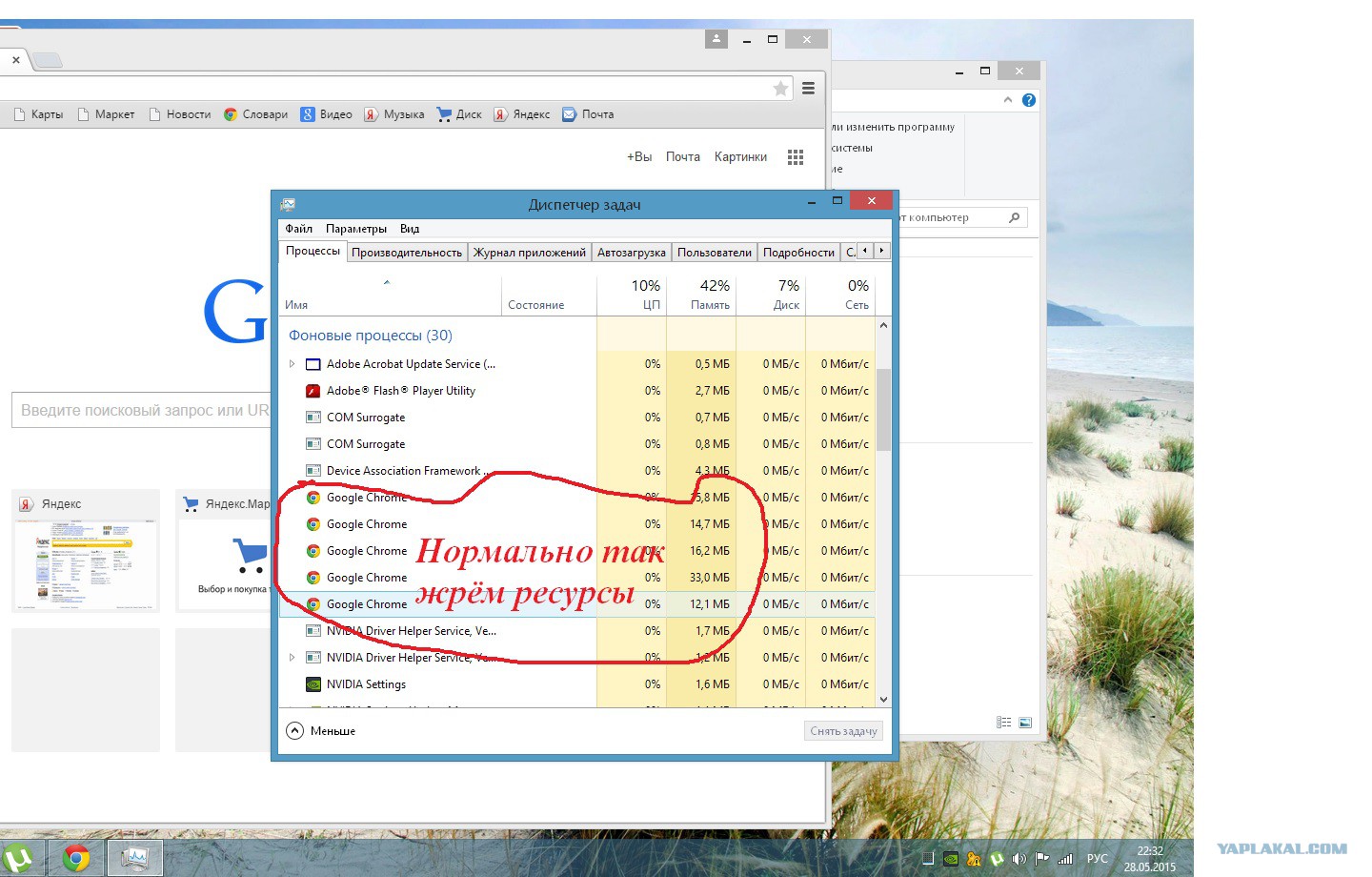1372x877 pixels.
Task: Select the Google Chrome row using 33,0 МБ
Action: pyautogui.click(x=576, y=578)
